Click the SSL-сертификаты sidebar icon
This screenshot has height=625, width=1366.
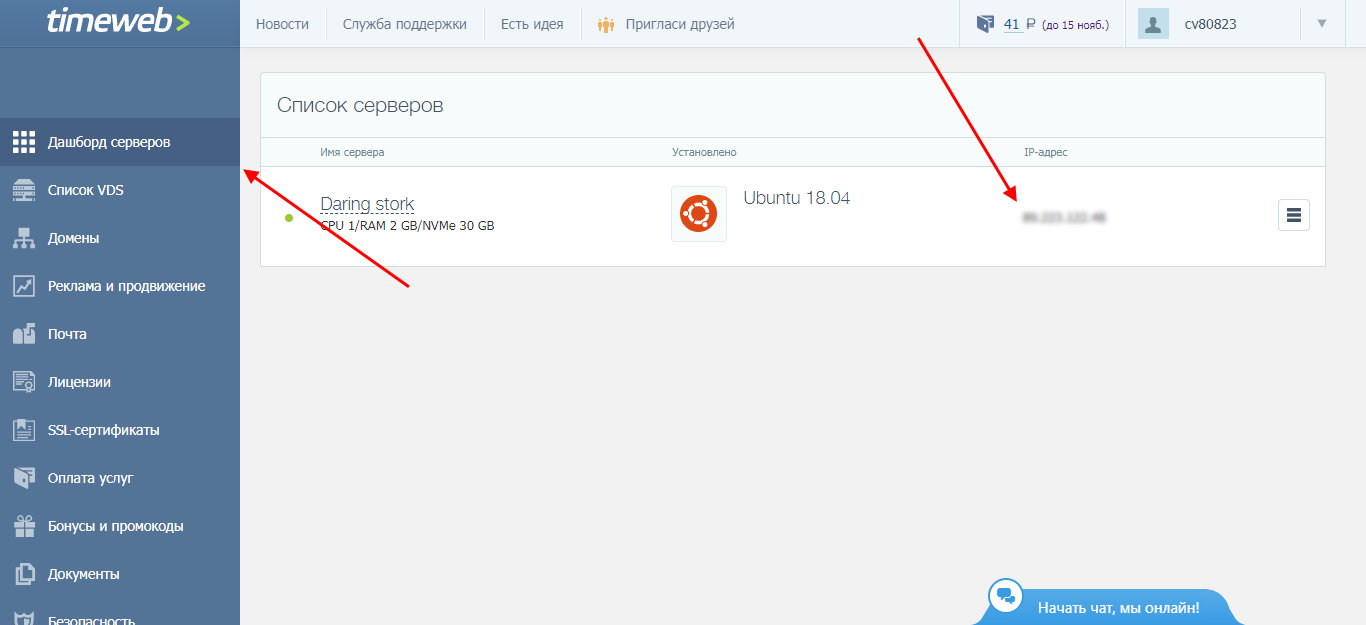pos(24,430)
